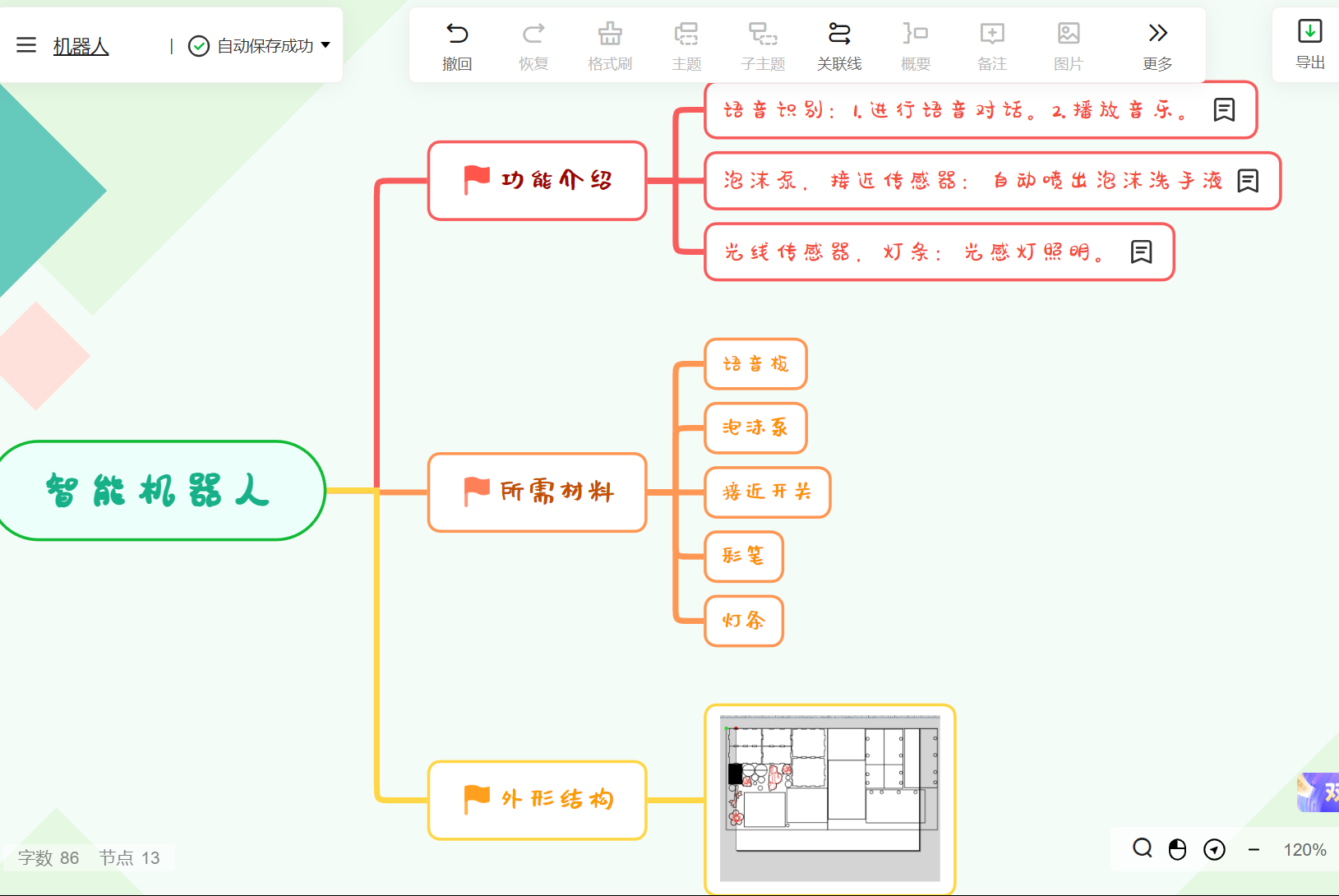The height and width of the screenshot is (896, 1339).
Task: Select the 语音板 node
Action: tap(755, 364)
